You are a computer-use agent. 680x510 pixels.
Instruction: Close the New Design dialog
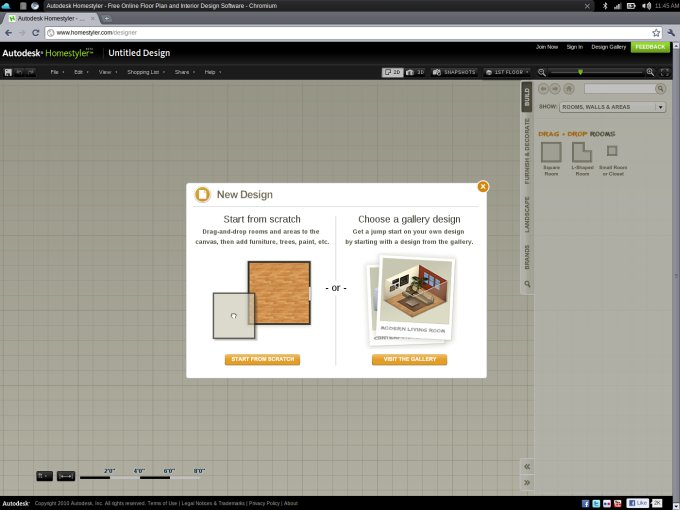(483, 186)
